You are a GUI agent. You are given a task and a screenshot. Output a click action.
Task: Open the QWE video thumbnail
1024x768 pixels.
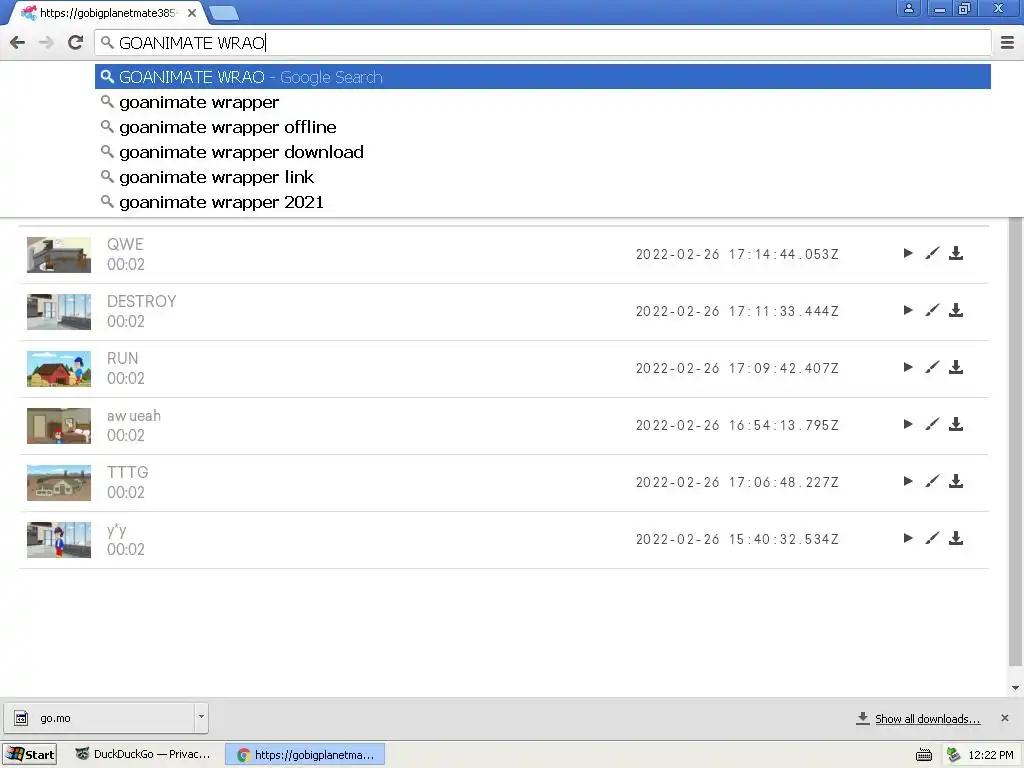[59, 255]
